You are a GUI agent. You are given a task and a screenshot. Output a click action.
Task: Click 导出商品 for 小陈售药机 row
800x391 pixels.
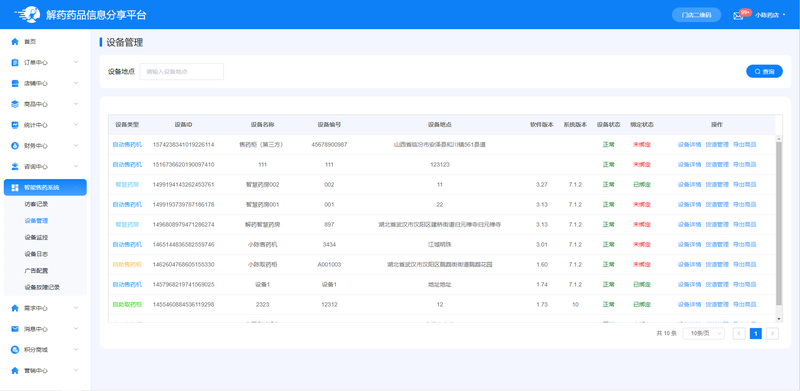click(x=744, y=245)
